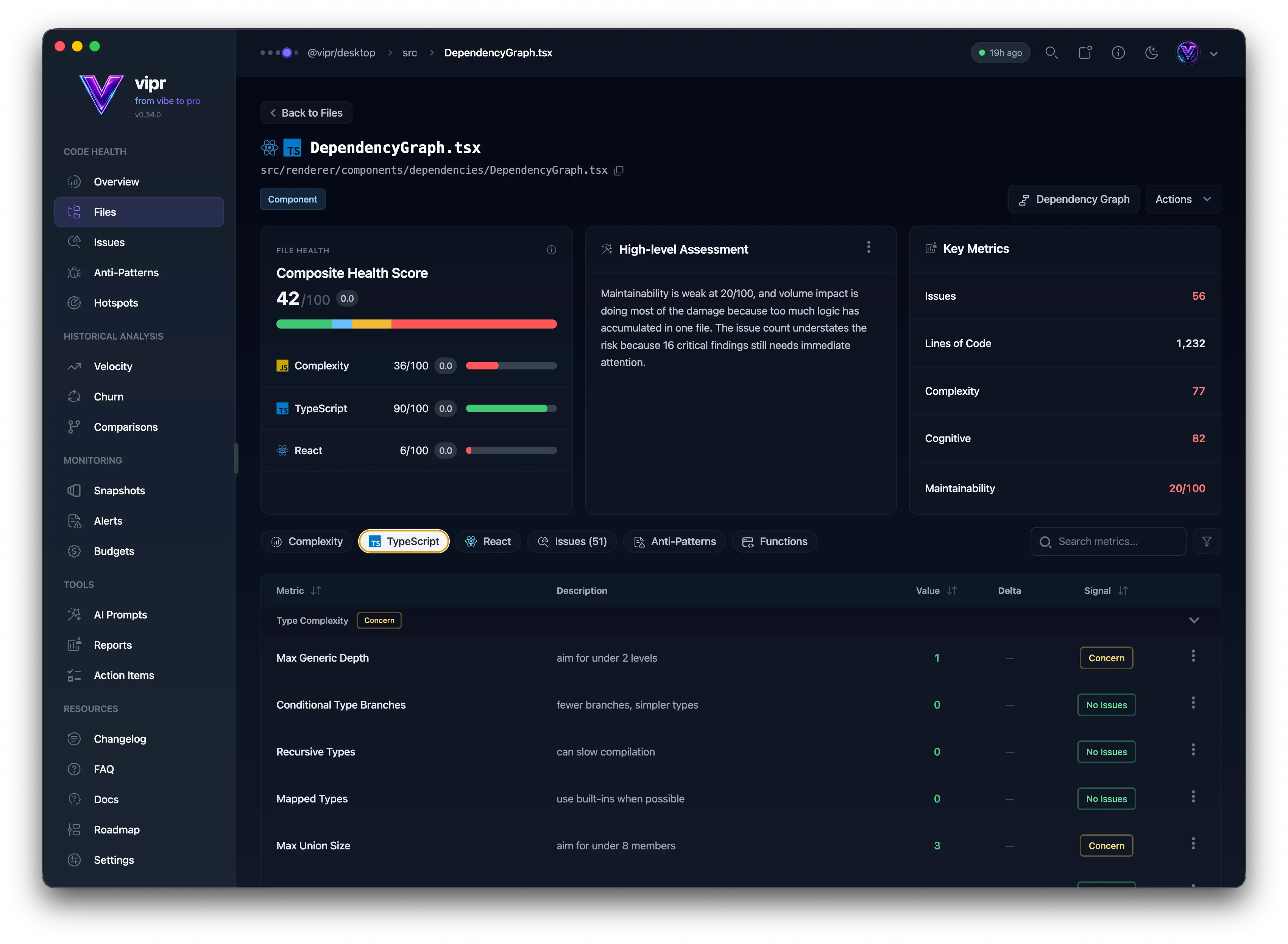The width and height of the screenshot is (1288, 944).
Task: Select the TypeScript tab
Action: coord(404,541)
